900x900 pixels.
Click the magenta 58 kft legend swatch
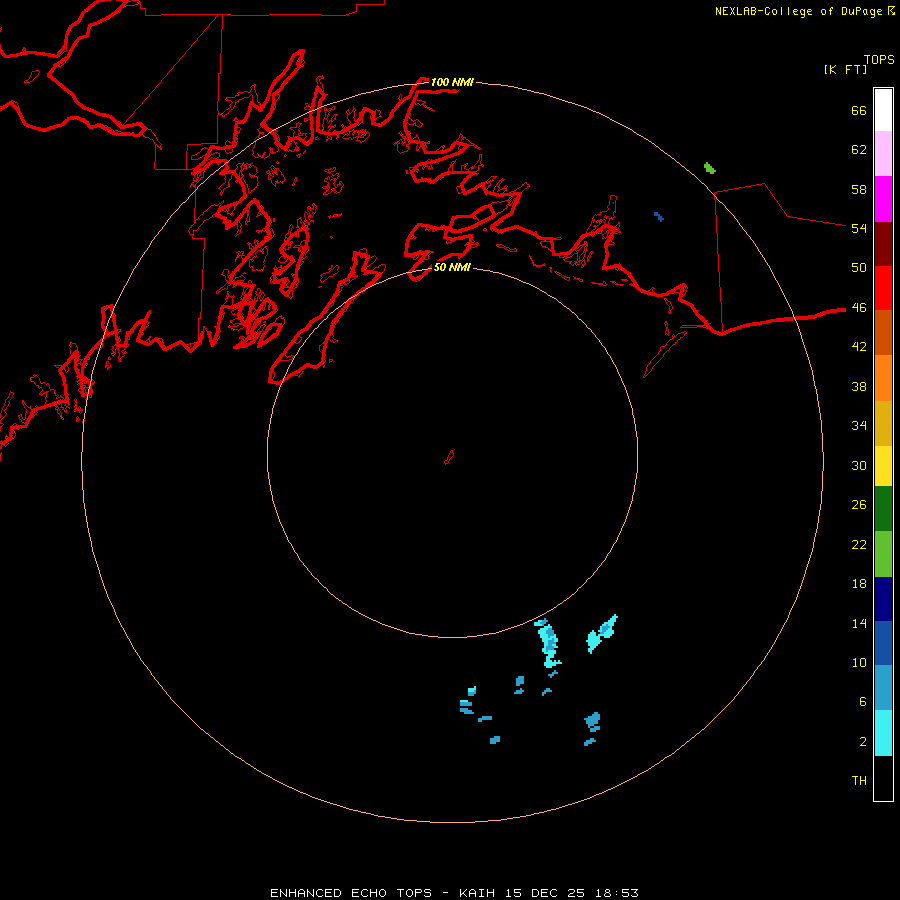click(883, 199)
